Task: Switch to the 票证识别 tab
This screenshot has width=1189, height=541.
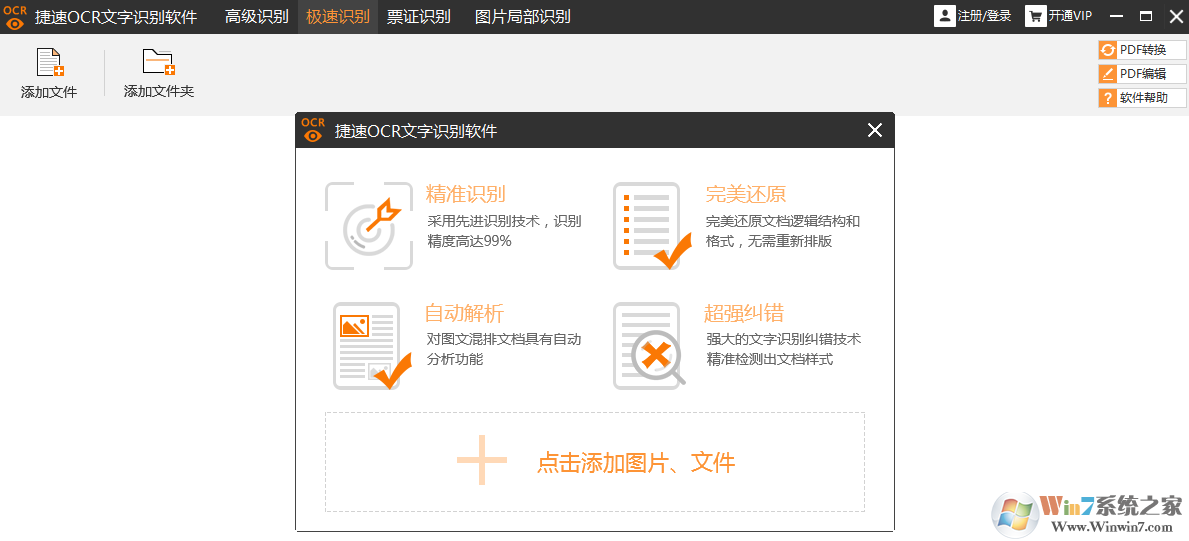Action: click(419, 16)
